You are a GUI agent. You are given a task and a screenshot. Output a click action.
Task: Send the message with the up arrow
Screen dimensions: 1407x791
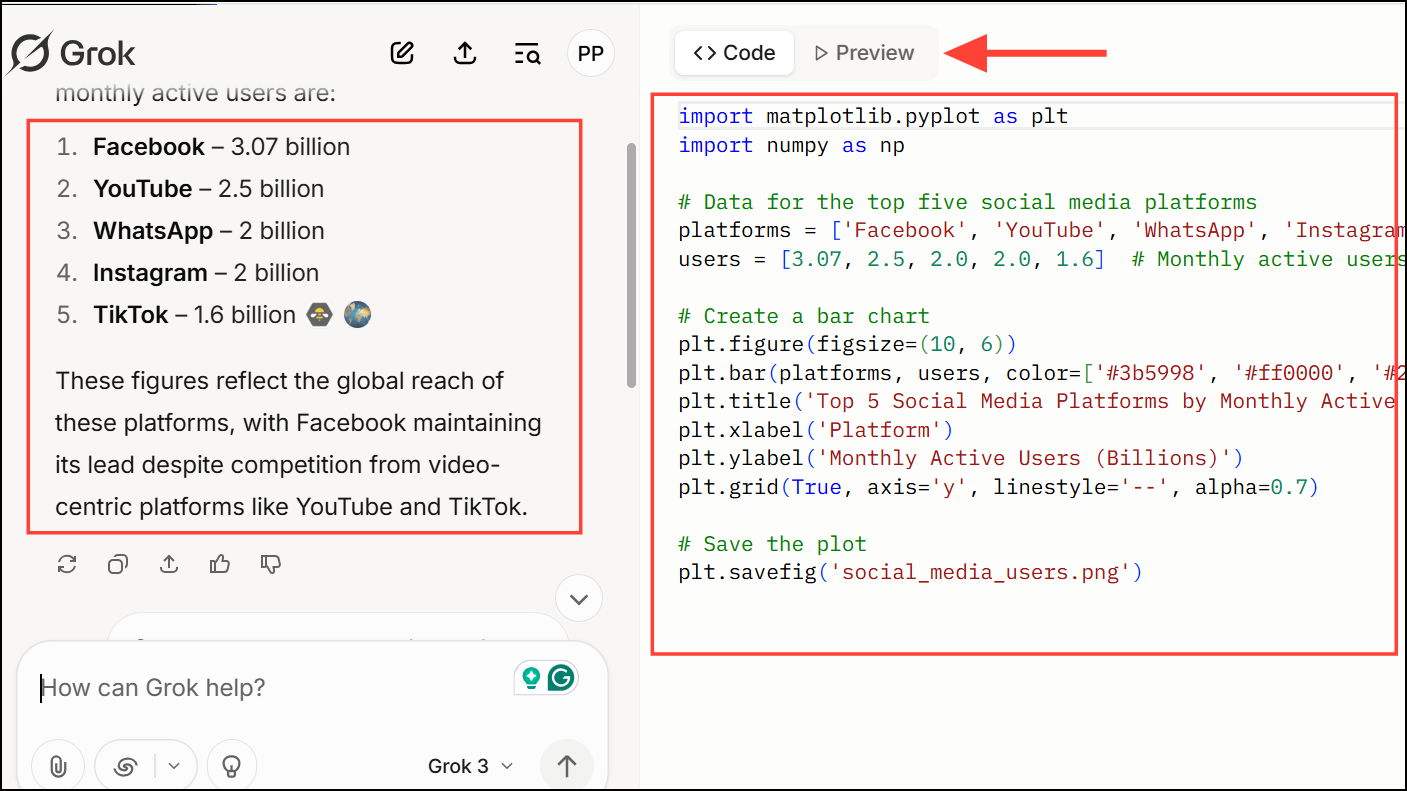567,765
